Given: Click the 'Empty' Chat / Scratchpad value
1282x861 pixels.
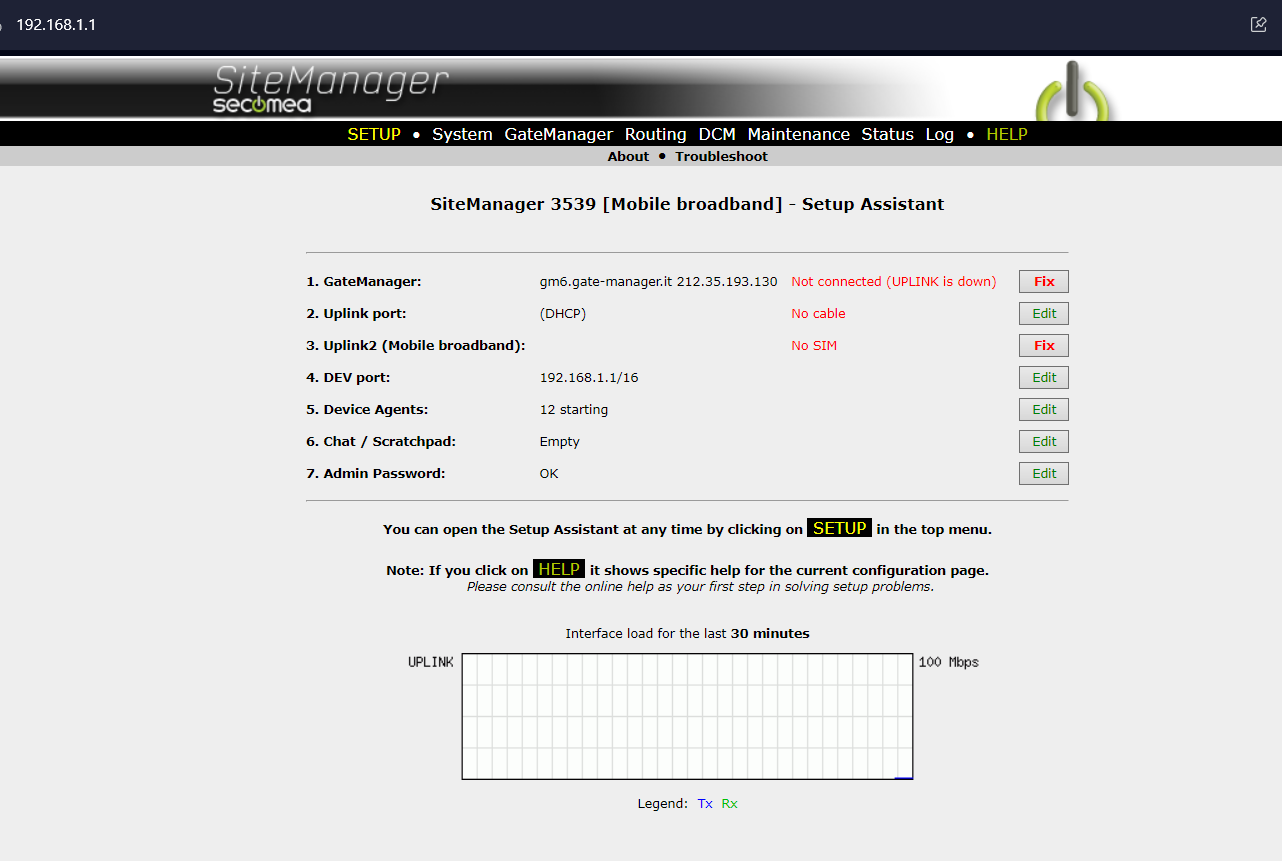Looking at the screenshot, I should (x=560, y=442).
